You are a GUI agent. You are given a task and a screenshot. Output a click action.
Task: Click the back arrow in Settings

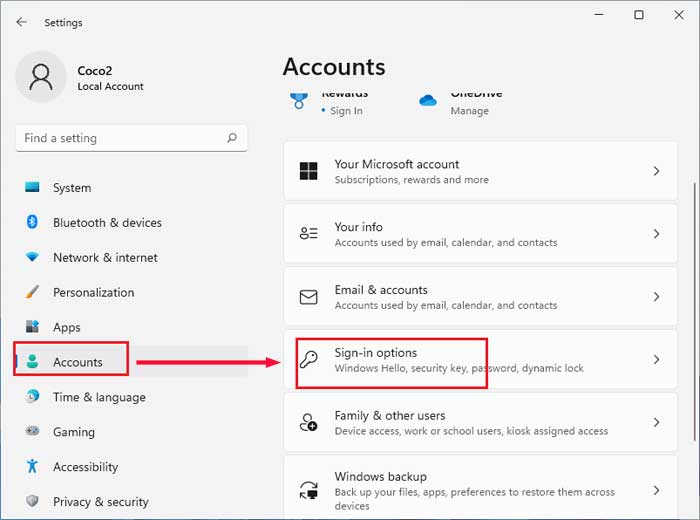21,22
